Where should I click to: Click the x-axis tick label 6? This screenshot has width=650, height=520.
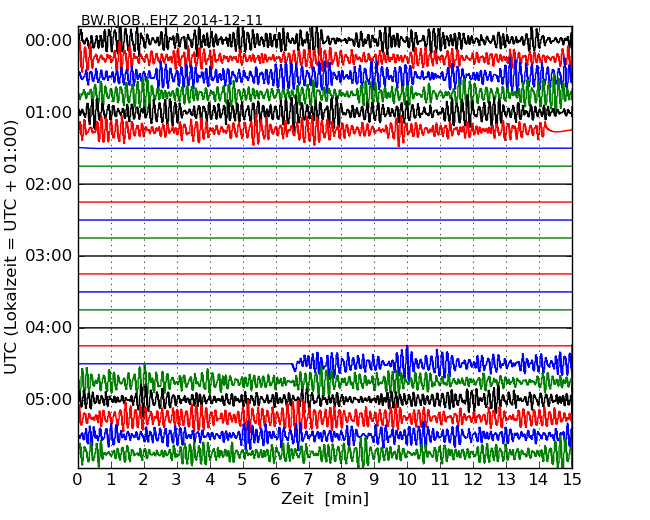[276, 480]
